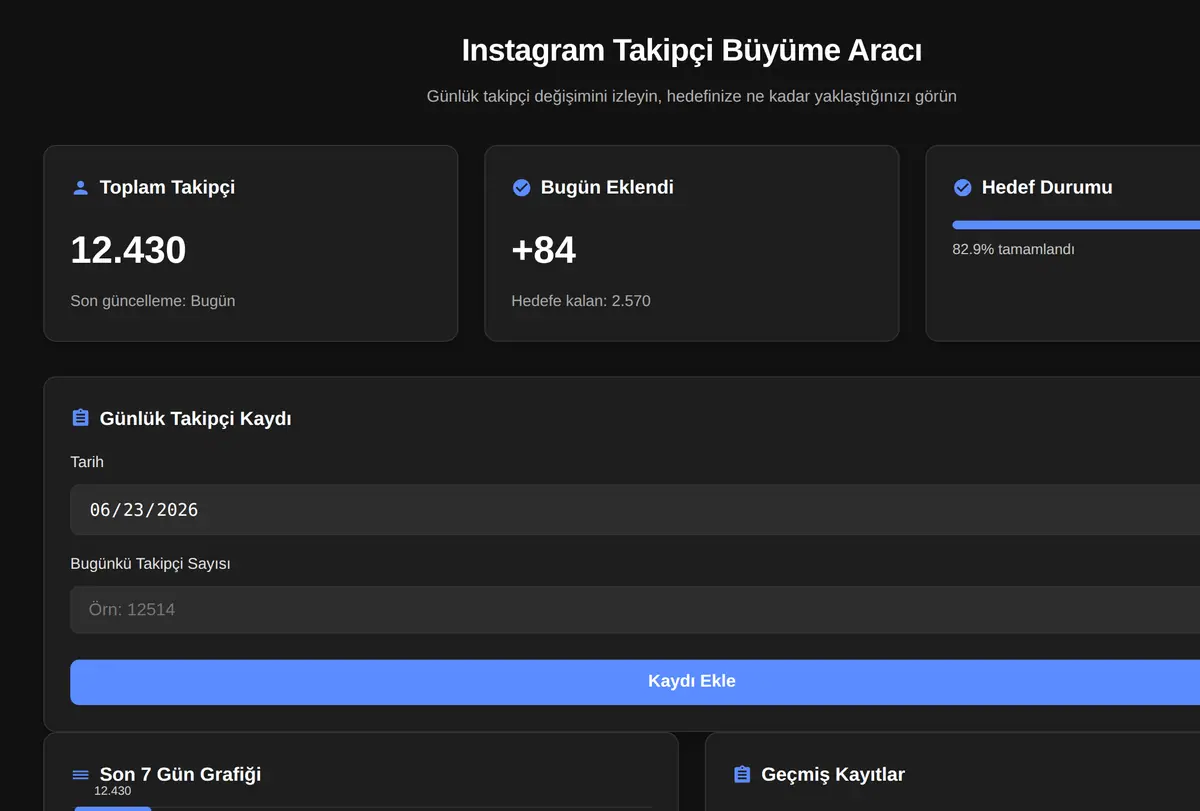Click the clipboard icon beside Günlük Takipçi Kaydı
Viewport: 1200px width, 811px height.
point(81,418)
